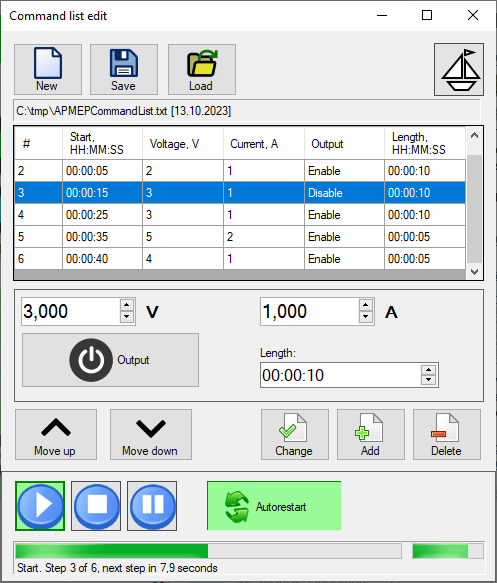Save the command list file
The image size is (497, 583).
(x=124, y=70)
